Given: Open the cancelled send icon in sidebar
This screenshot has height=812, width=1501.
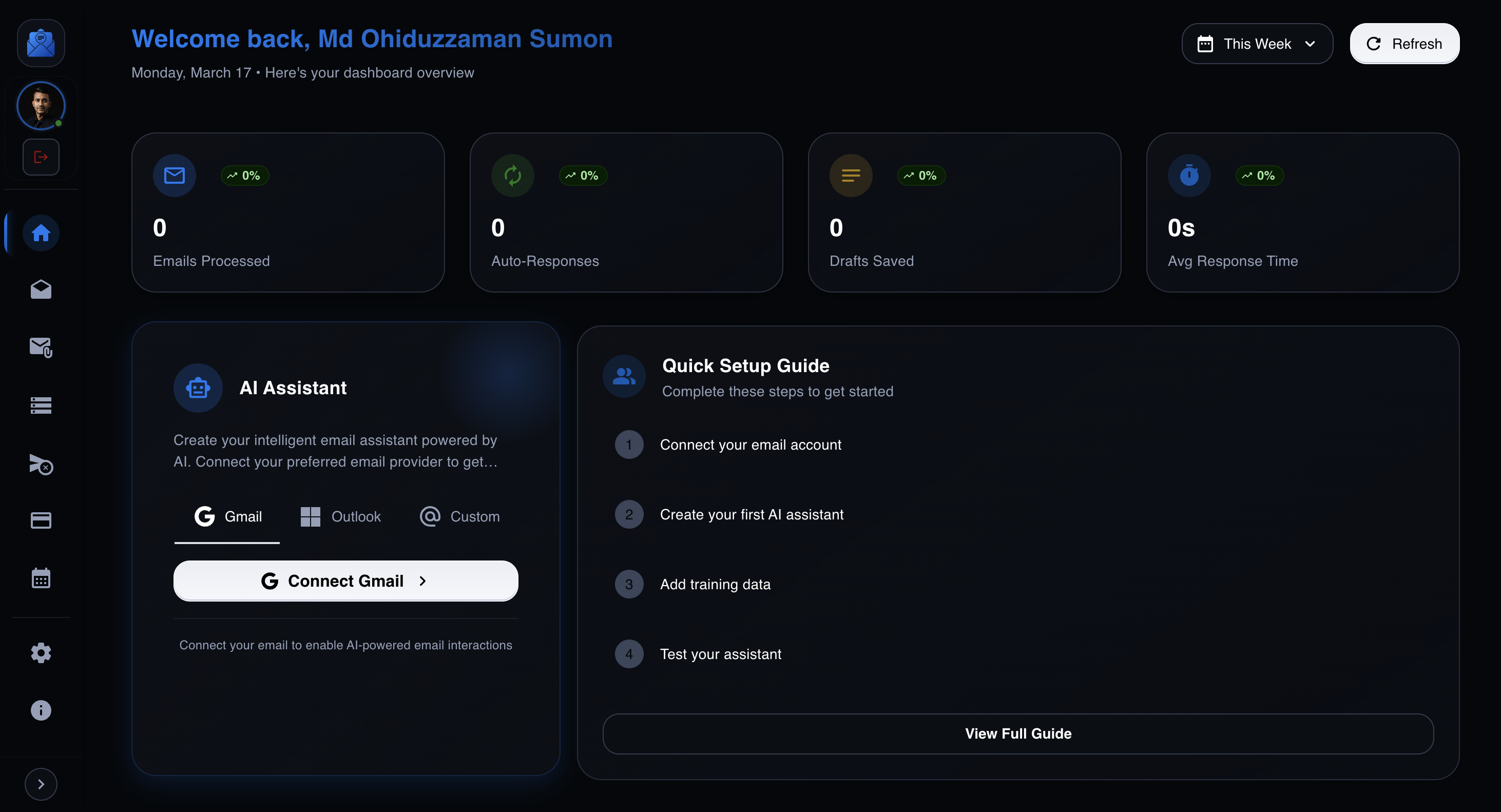Looking at the screenshot, I should (x=41, y=464).
